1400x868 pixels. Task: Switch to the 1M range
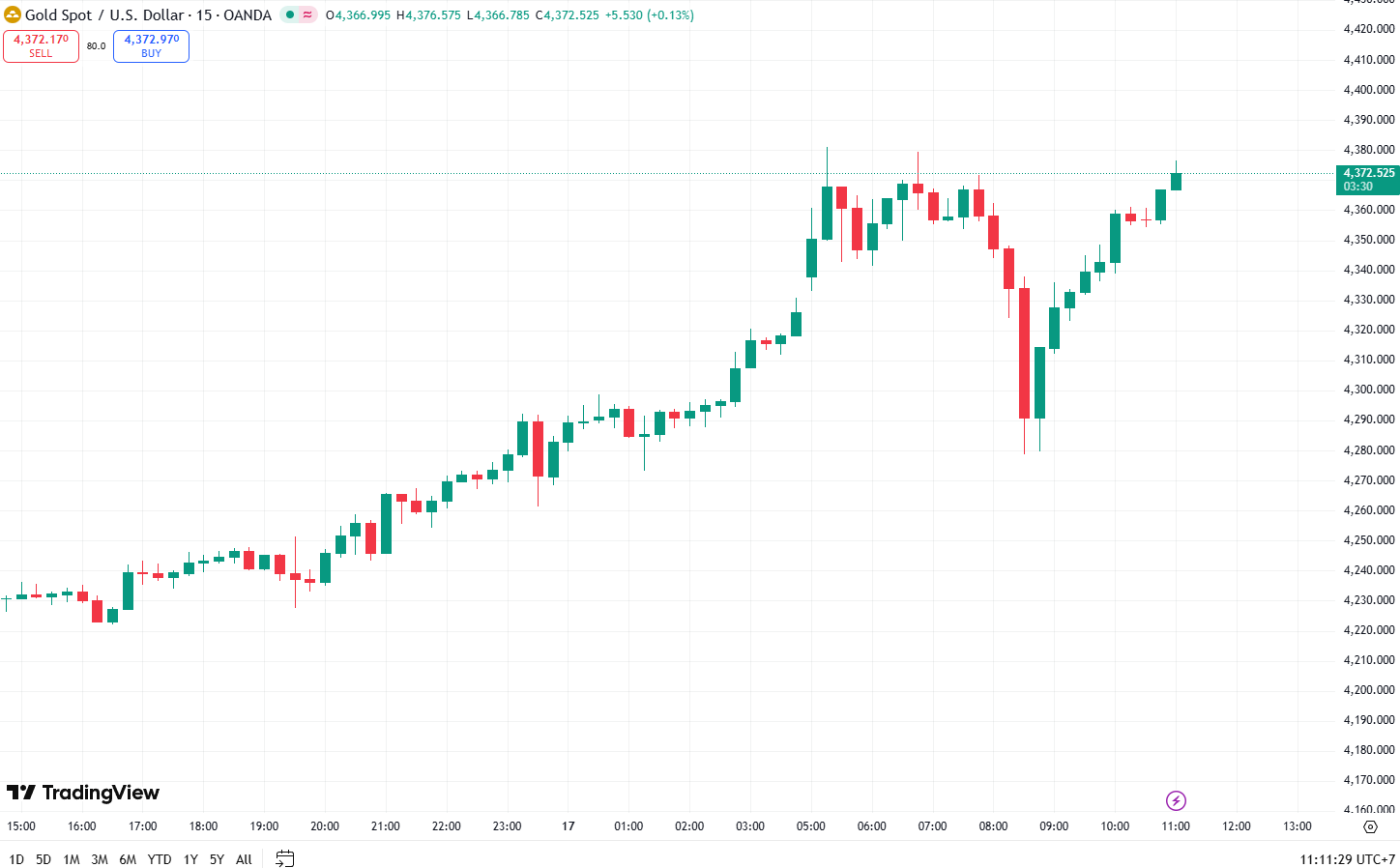click(x=72, y=859)
